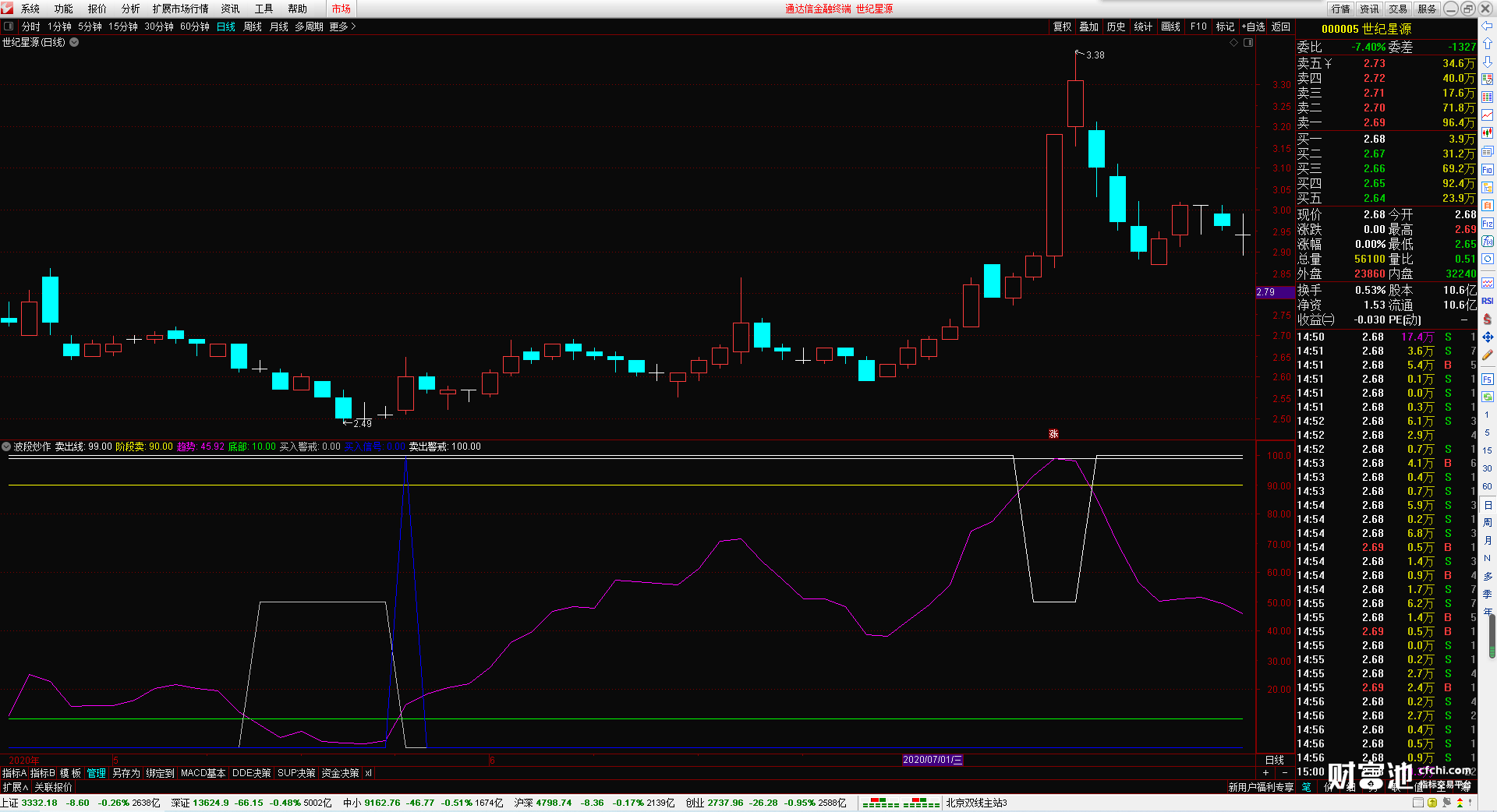
Task: Click the wave indicator sidebar icon
Action: (x=1488, y=283)
